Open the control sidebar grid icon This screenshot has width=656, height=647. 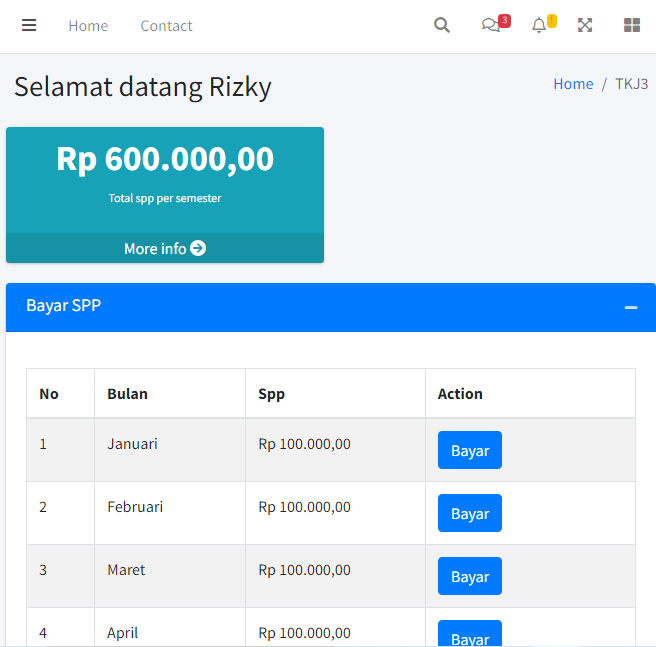[632, 26]
